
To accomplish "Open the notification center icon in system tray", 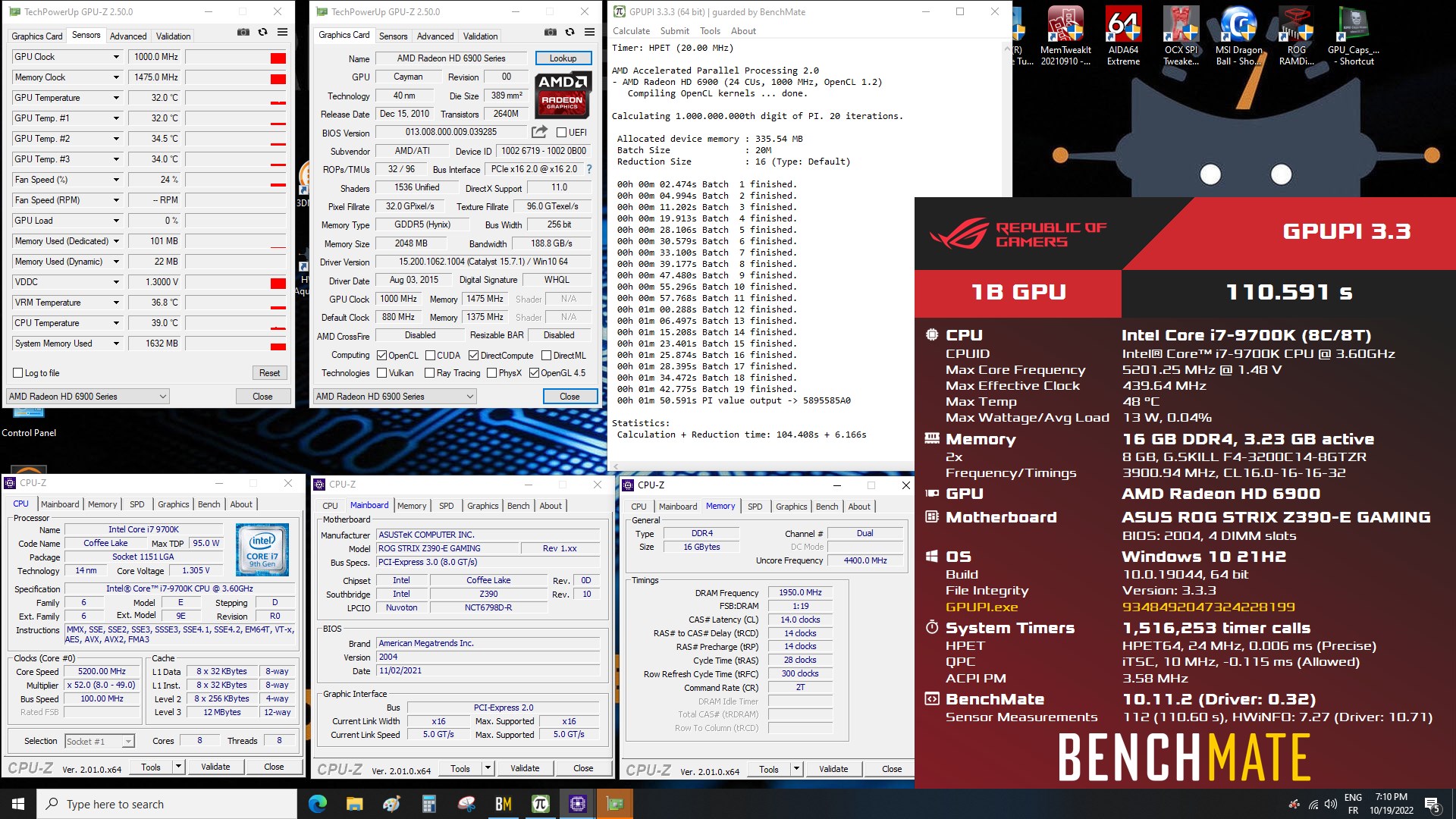I will point(1432,804).
